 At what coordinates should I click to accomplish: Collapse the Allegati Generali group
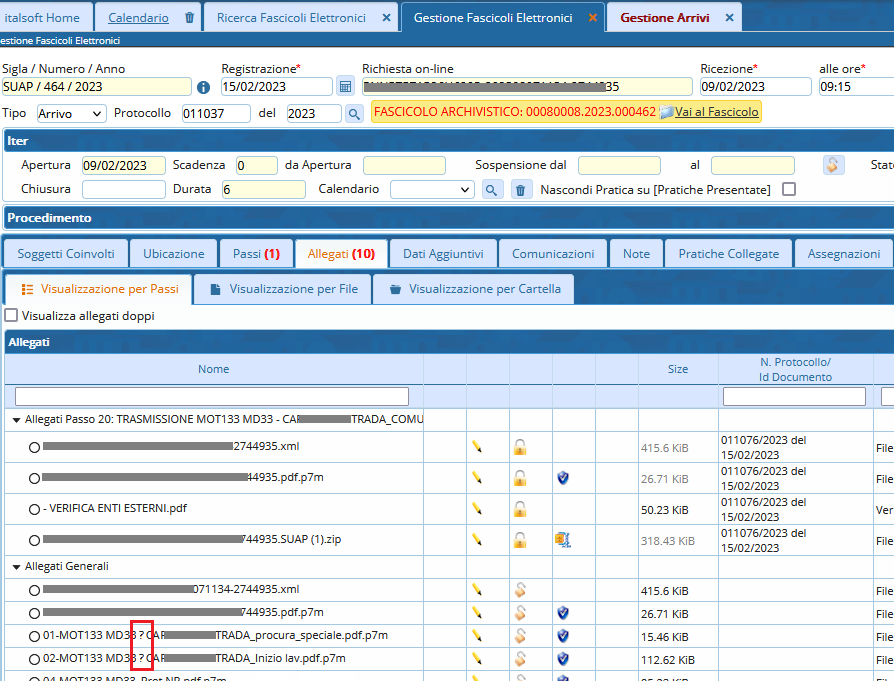tap(16, 567)
